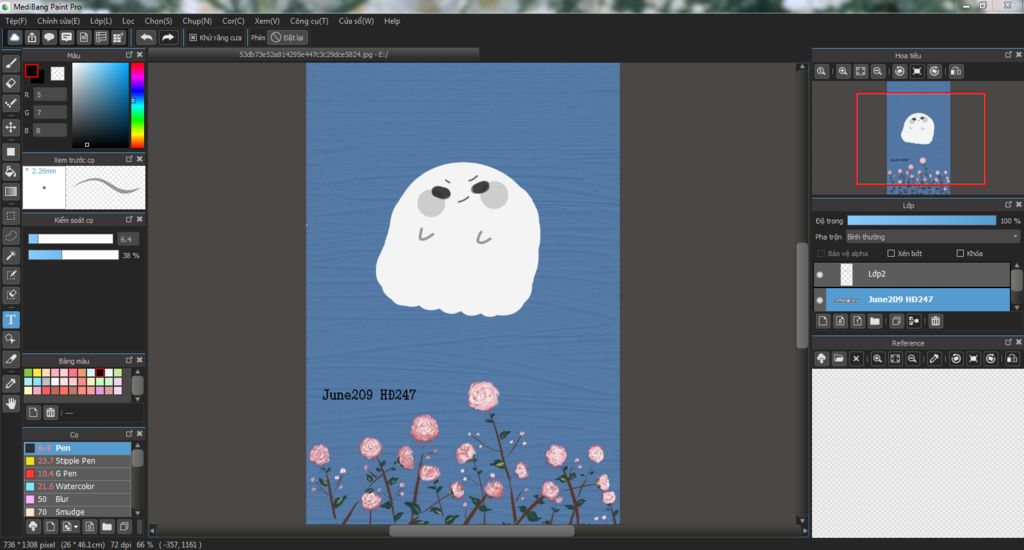Select the Bucket fill tool
The width and height of the screenshot is (1024, 550).
[11, 172]
